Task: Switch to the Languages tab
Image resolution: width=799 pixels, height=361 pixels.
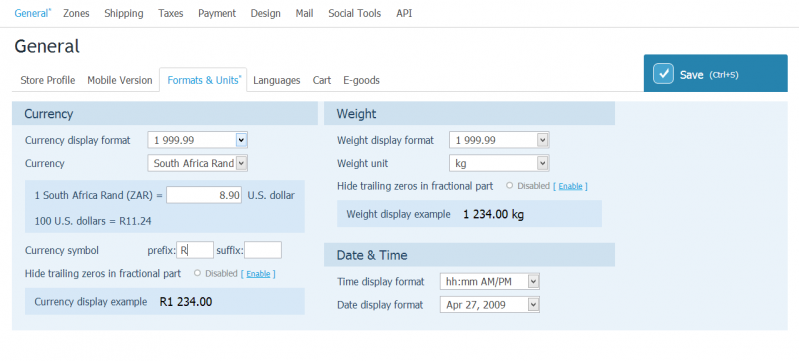Action: click(x=277, y=80)
